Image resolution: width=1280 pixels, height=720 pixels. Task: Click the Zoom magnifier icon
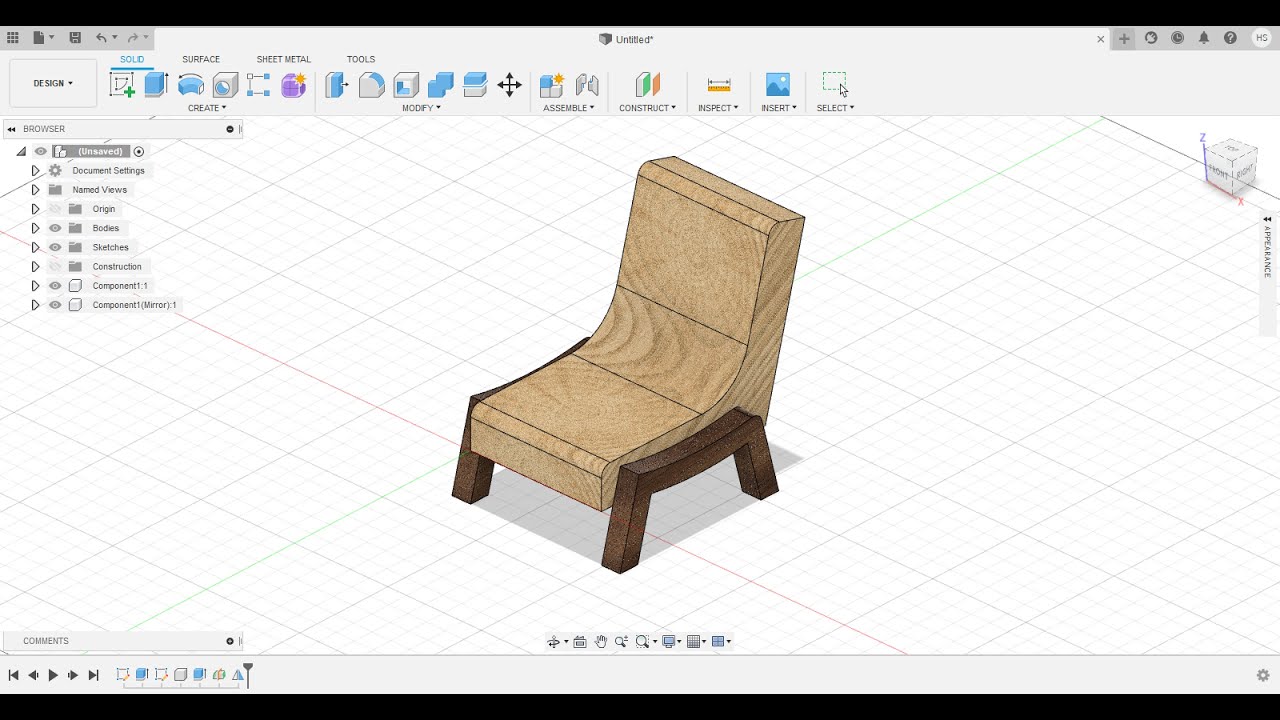pos(621,642)
